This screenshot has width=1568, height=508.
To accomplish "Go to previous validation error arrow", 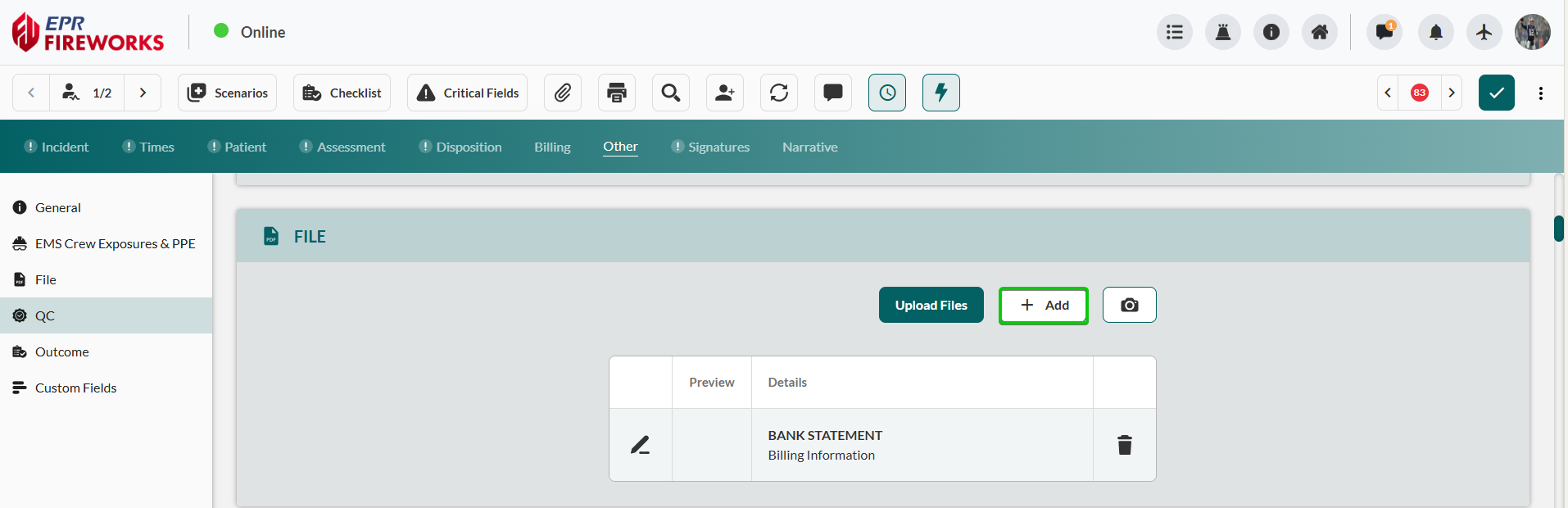I will (1389, 93).
